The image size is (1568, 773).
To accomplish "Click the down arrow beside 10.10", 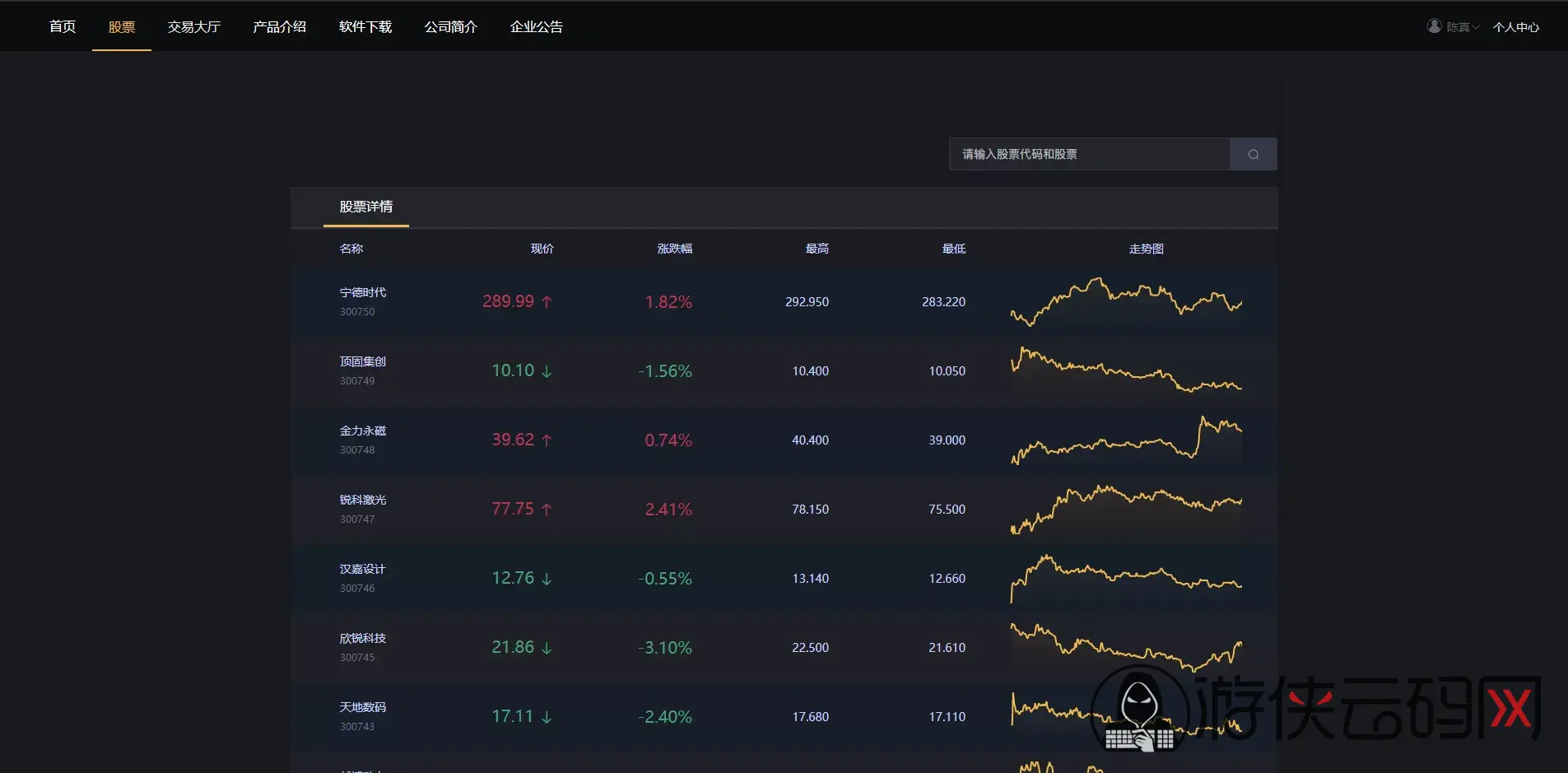I will click(x=547, y=371).
